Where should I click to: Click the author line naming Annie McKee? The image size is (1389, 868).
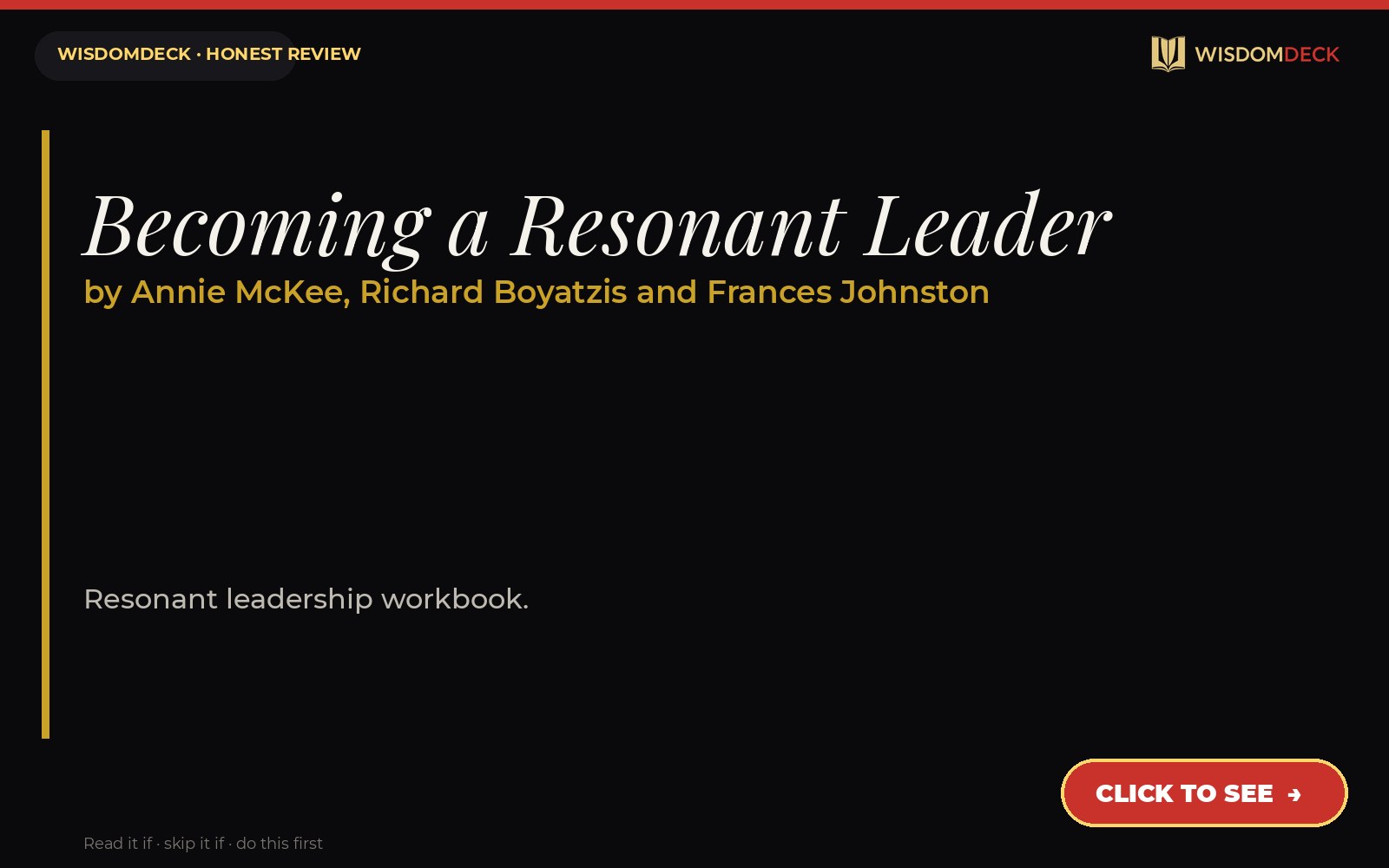pos(537,293)
